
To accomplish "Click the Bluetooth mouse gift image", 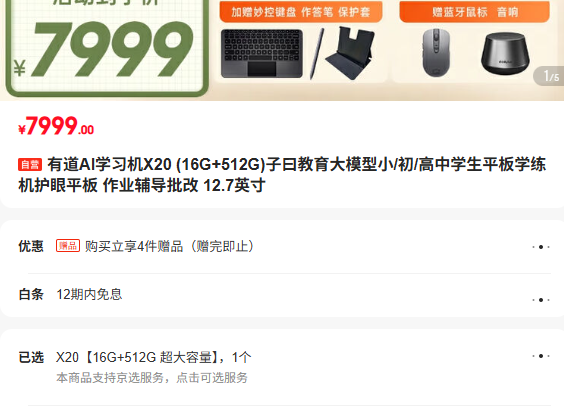I will tap(436, 53).
